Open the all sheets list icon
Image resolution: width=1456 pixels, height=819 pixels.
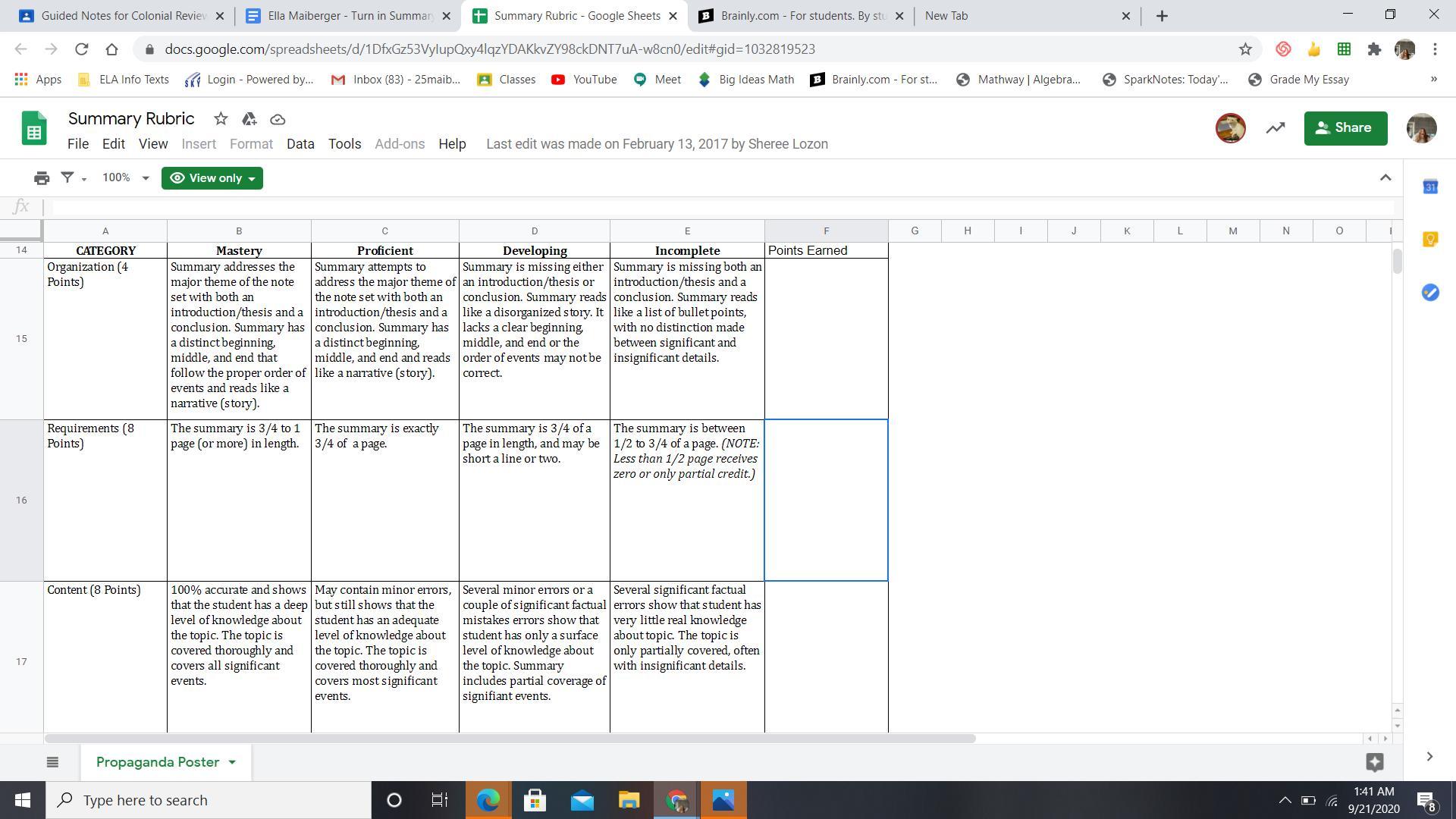tap(52, 762)
